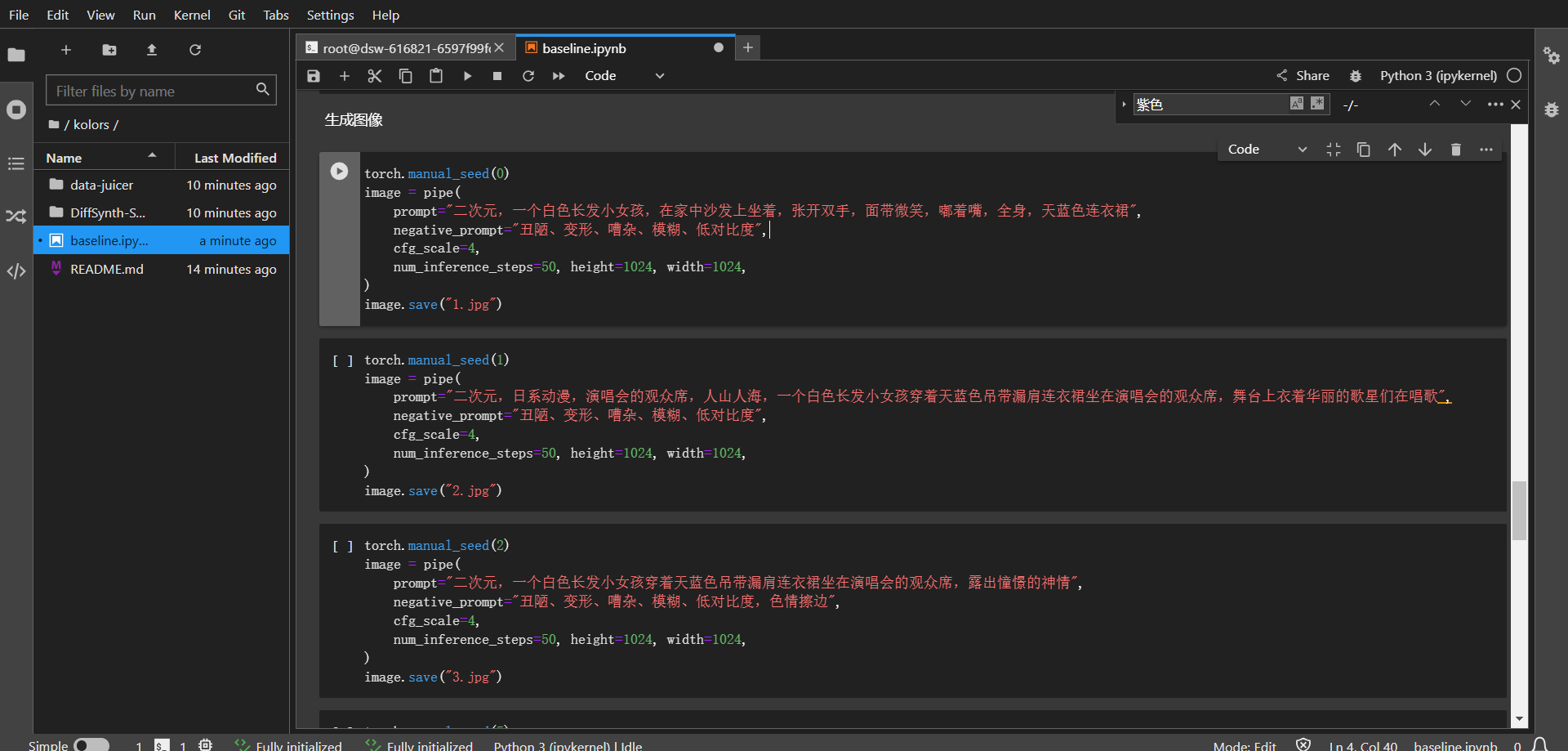Open the File menu
The image size is (1568, 751).
pyautogui.click(x=19, y=15)
